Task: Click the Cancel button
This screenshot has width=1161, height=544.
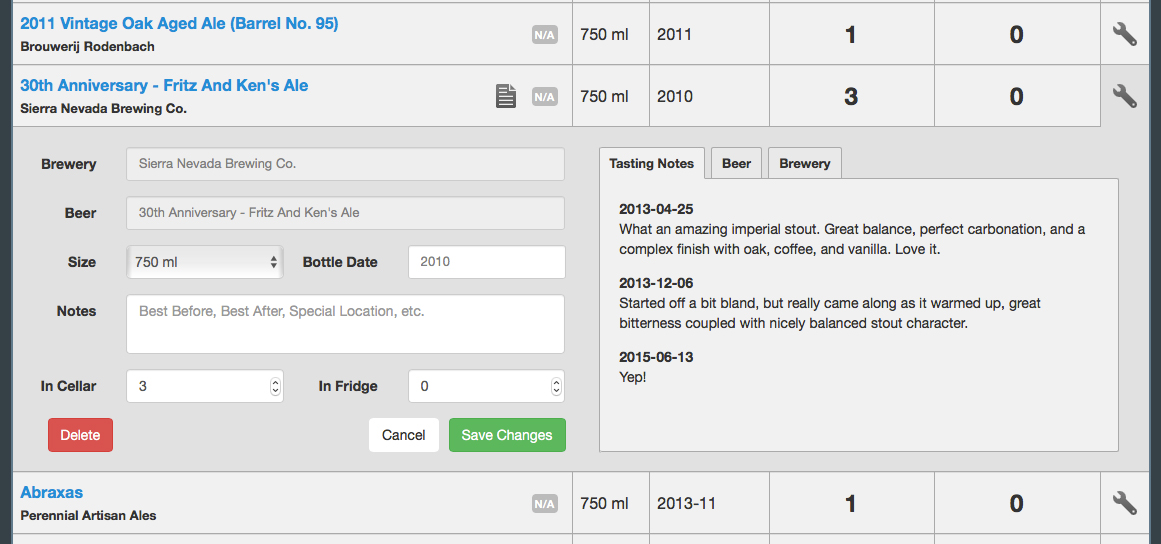Action: (x=403, y=435)
